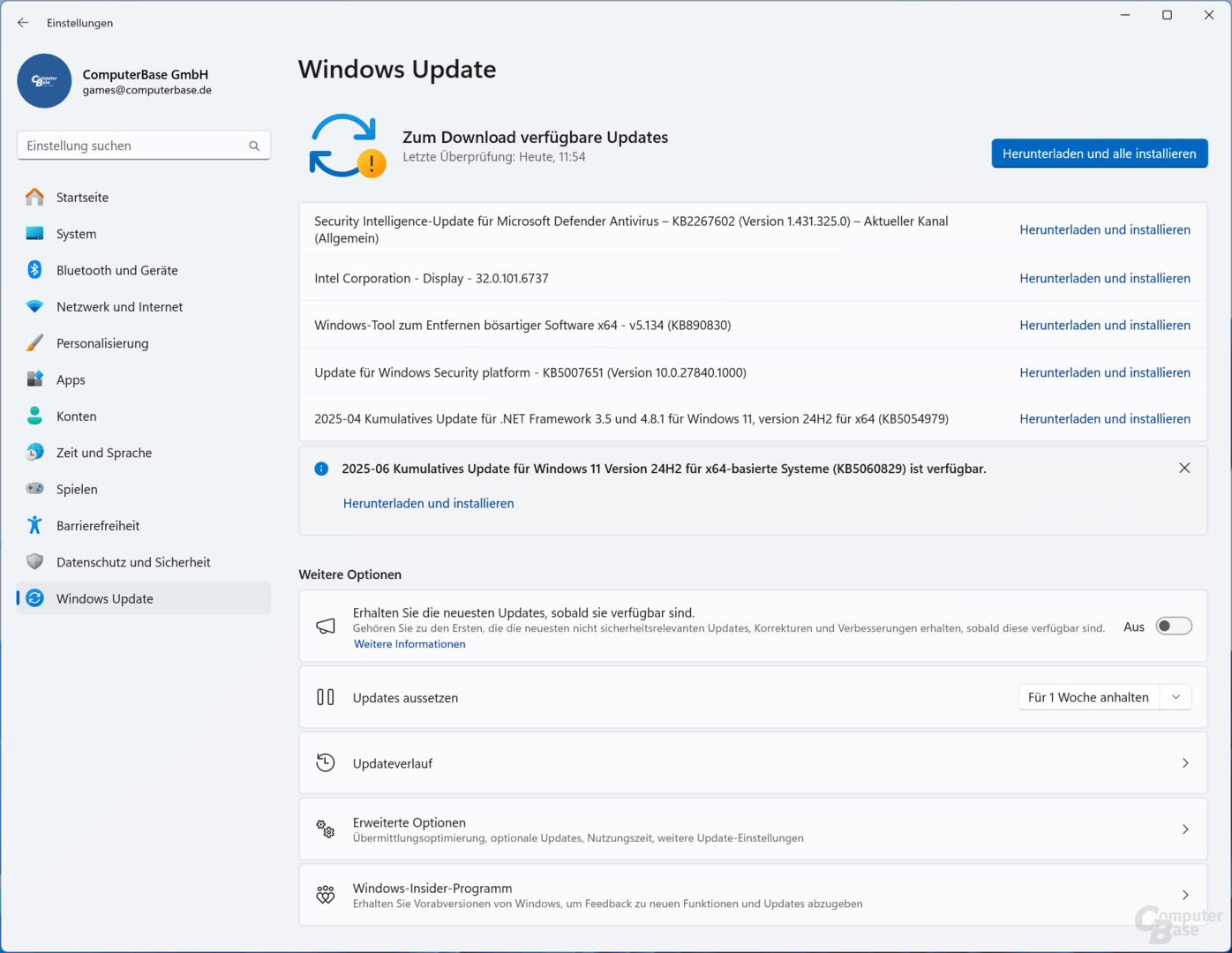Click the Windows Update sync icon in sidebar
1232x953 pixels.
(x=34, y=598)
